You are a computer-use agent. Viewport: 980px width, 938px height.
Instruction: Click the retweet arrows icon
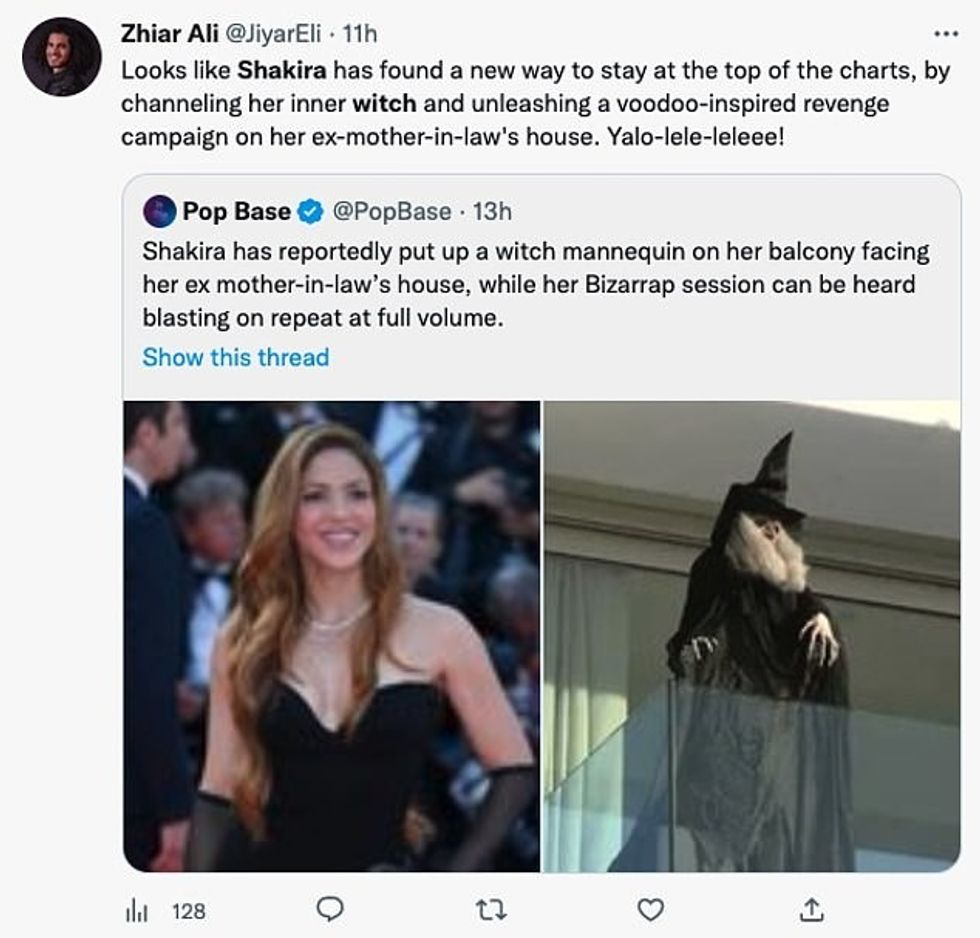tap(490, 909)
